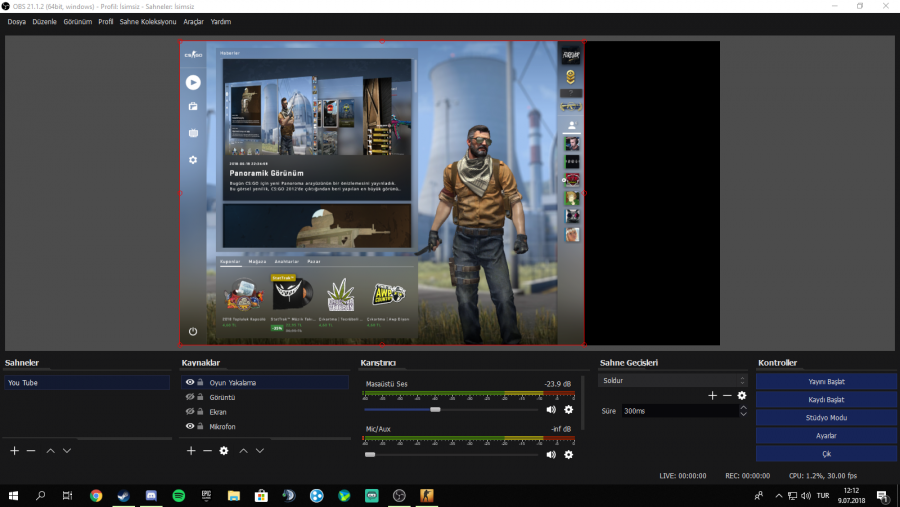Image resolution: width=900 pixels, height=507 pixels.
Task: Open Spotify from the taskbar
Action: point(179,496)
